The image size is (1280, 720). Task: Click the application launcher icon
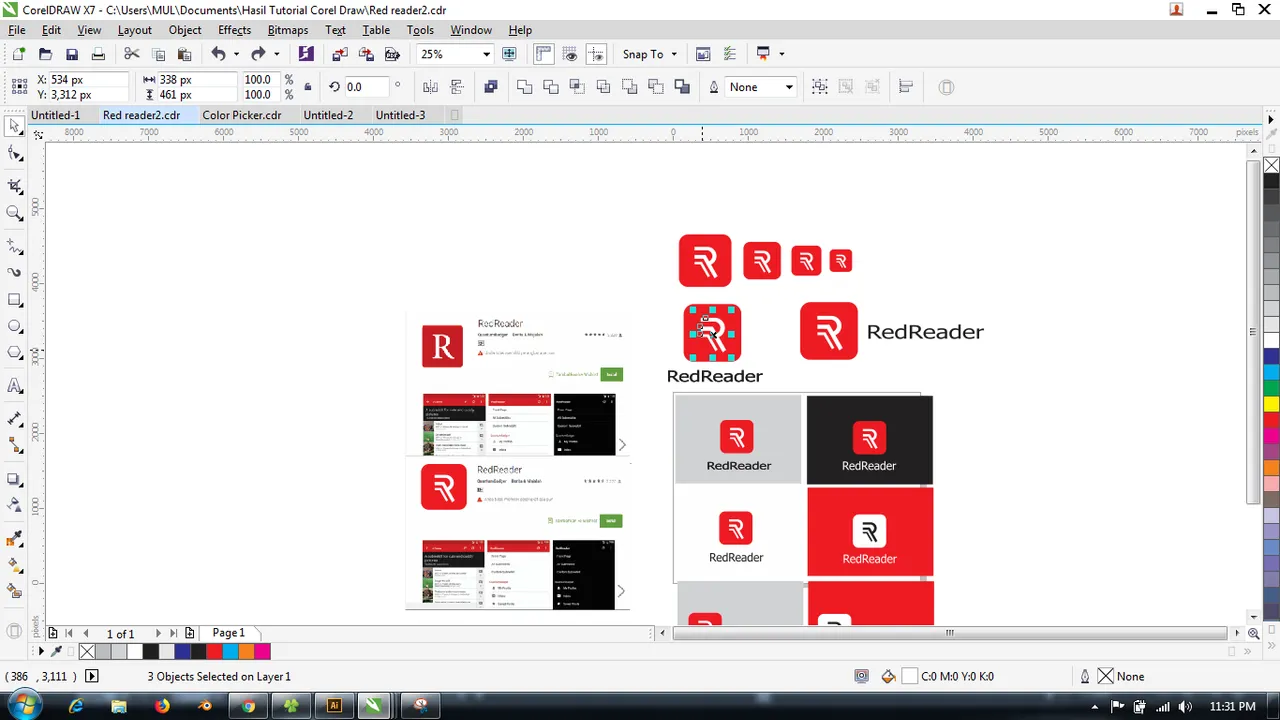(x=763, y=54)
